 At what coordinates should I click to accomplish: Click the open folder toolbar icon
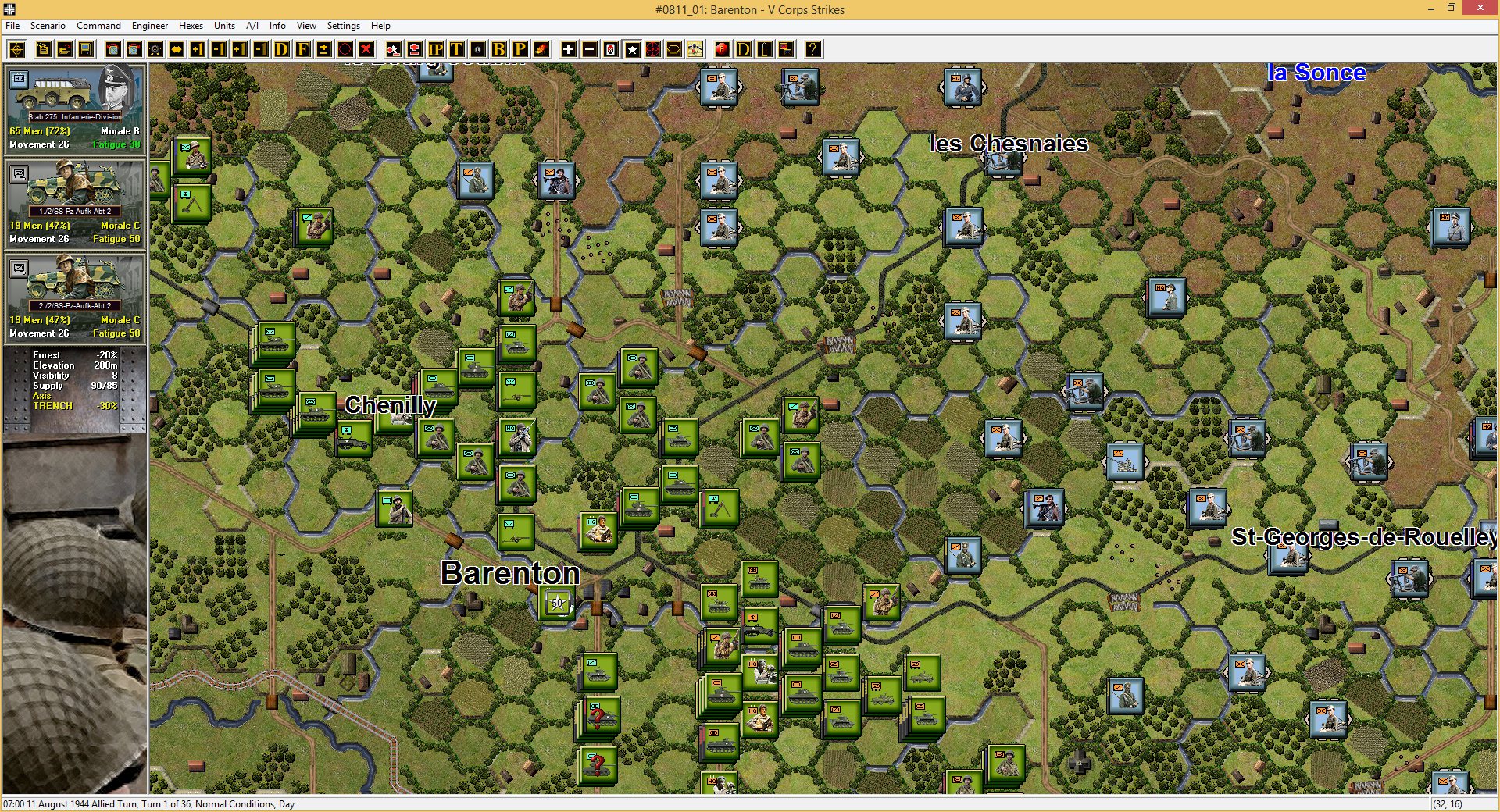pyautogui.click(x=65, y=49)
